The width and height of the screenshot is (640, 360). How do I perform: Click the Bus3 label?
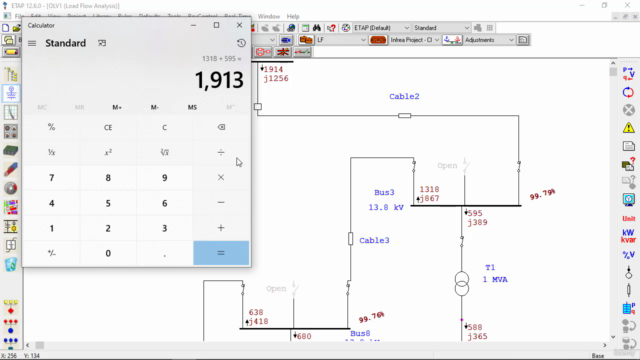384,192
